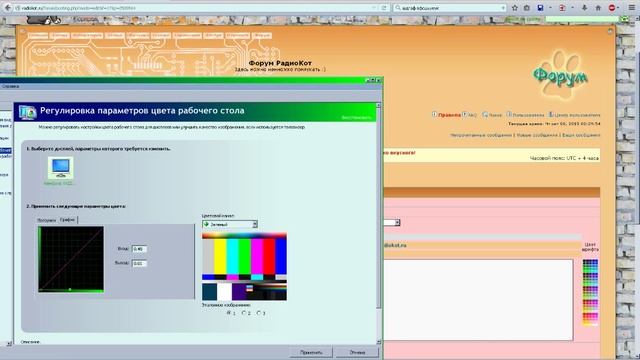Select reference image radio button 1
Screen dimensions: 640x360
point(229,313)
